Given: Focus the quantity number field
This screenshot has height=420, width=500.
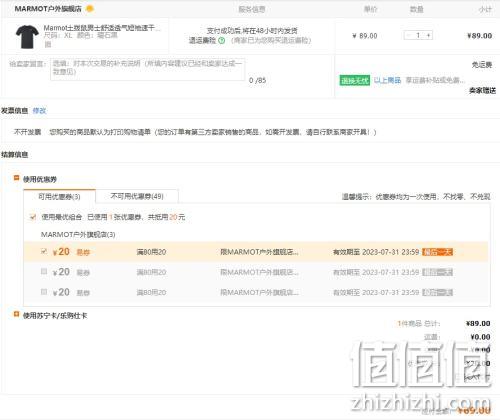Looking at the screenshot, I should pos(418,35).
